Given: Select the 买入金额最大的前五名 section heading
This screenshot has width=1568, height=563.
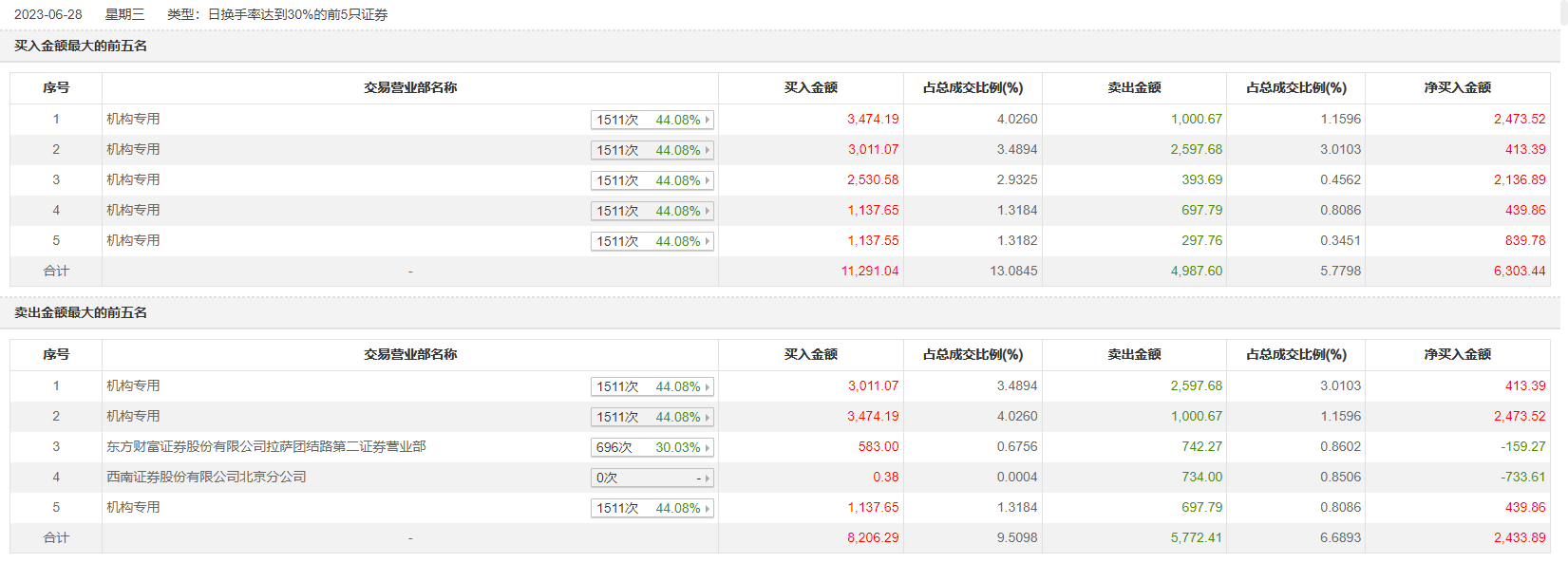Looking at the screenshot, I should pyautogui.click(x=81, y=46).
